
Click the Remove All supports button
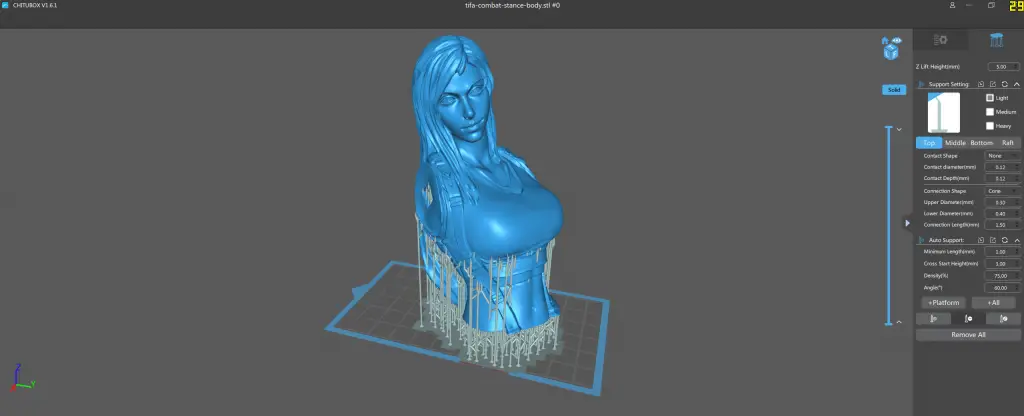968,335
